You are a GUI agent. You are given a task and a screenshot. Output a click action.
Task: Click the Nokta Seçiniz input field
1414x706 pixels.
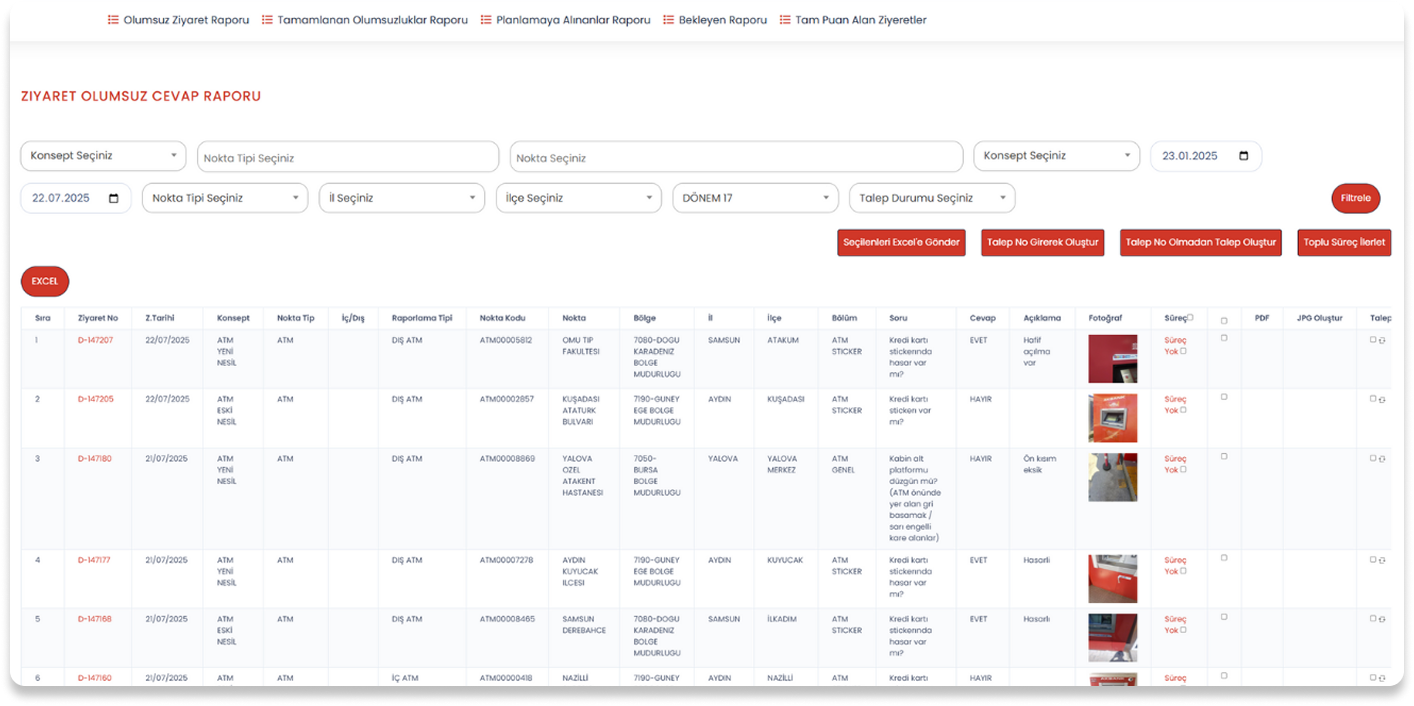[736, 157]
